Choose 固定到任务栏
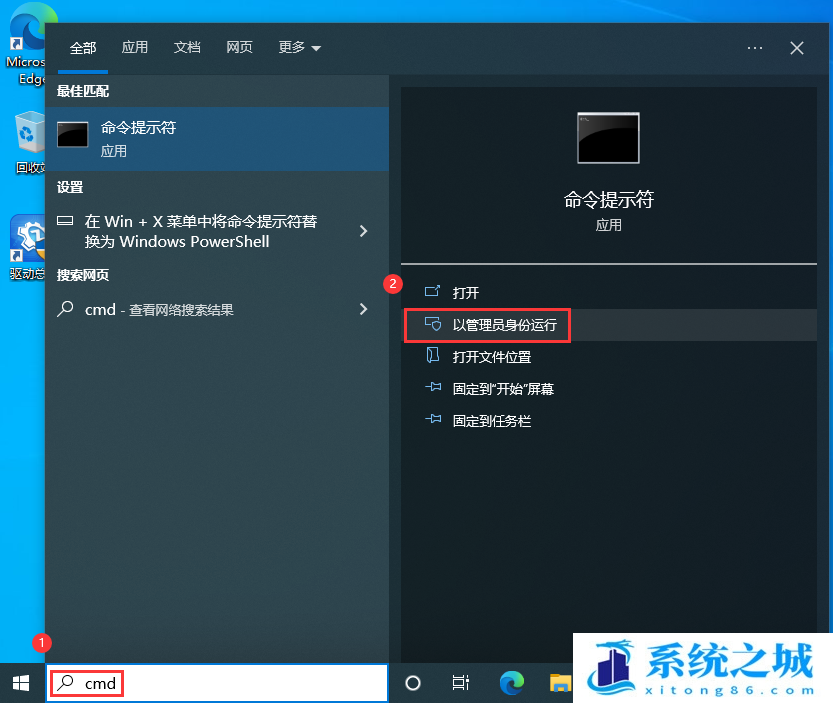 tap(609, 420)
